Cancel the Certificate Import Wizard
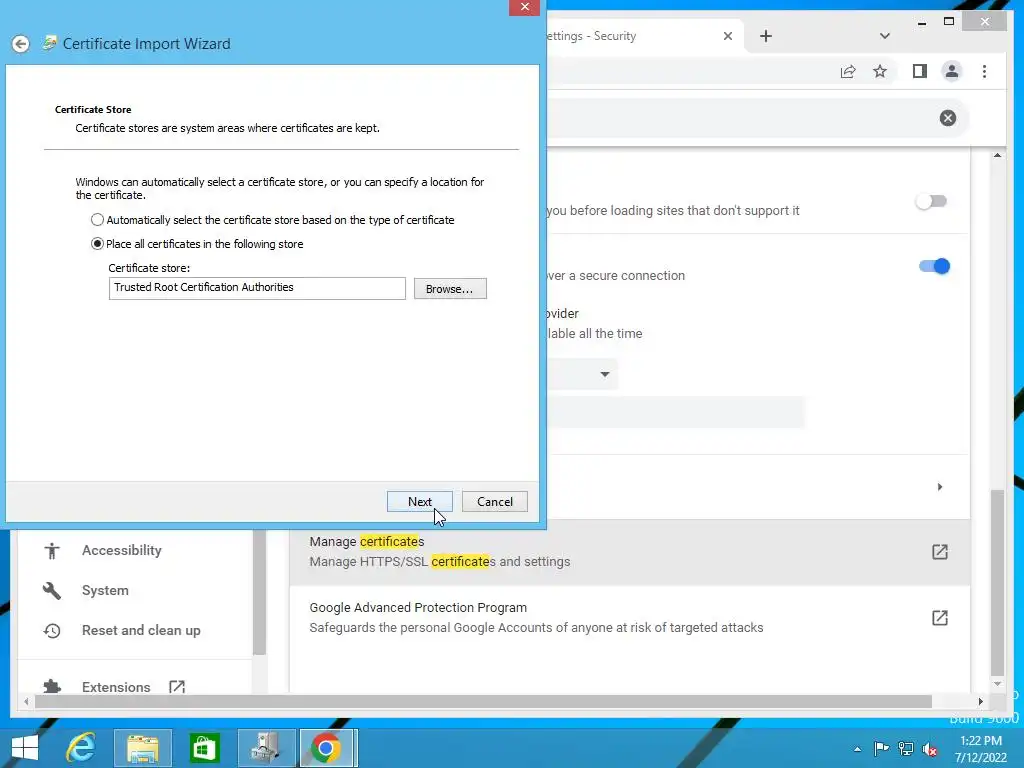 tap(494, 502)
